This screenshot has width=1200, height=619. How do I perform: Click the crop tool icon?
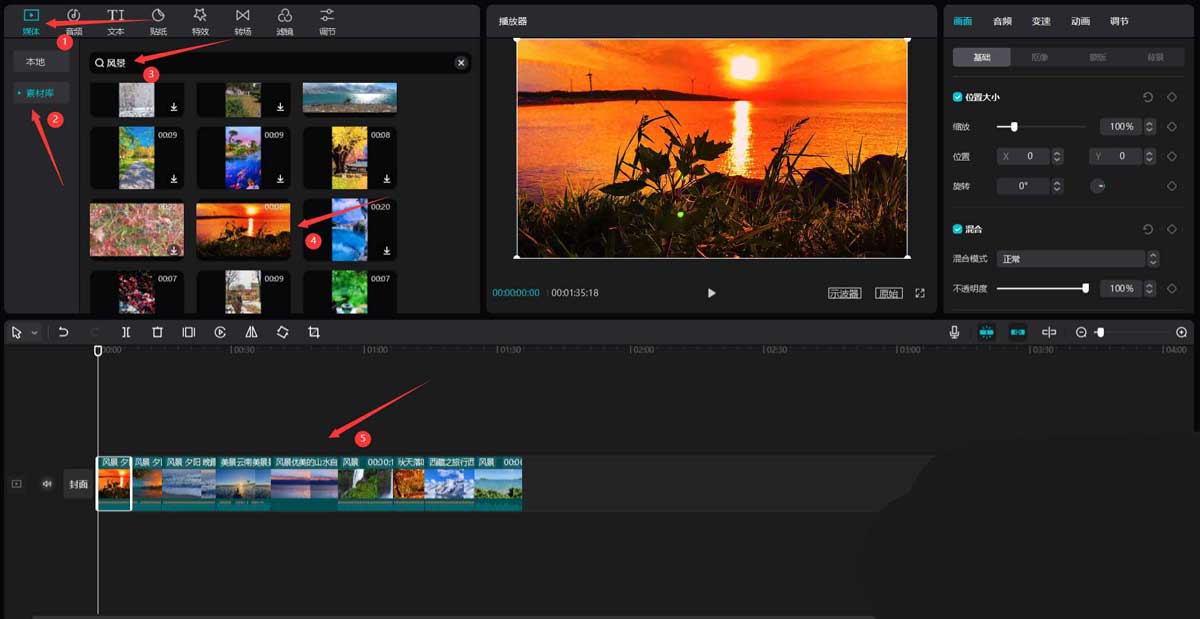[x=314, y=332]
